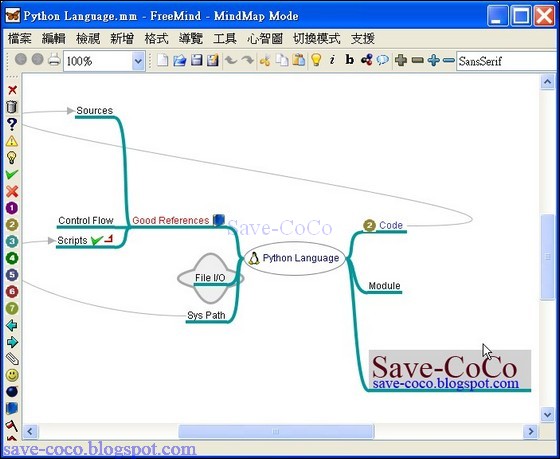Click the dark plus unfold-all icon

(401, 60)
